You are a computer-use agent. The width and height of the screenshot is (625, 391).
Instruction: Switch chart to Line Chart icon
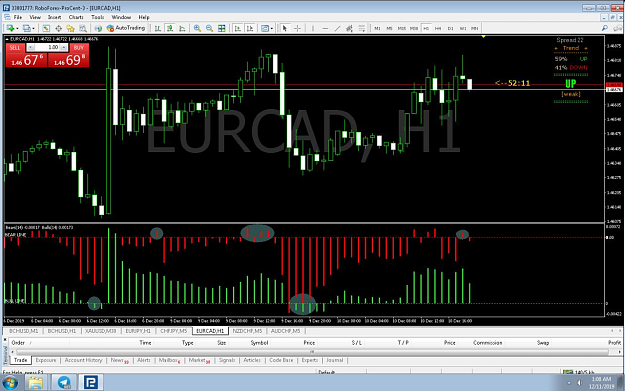click(182, 28)
